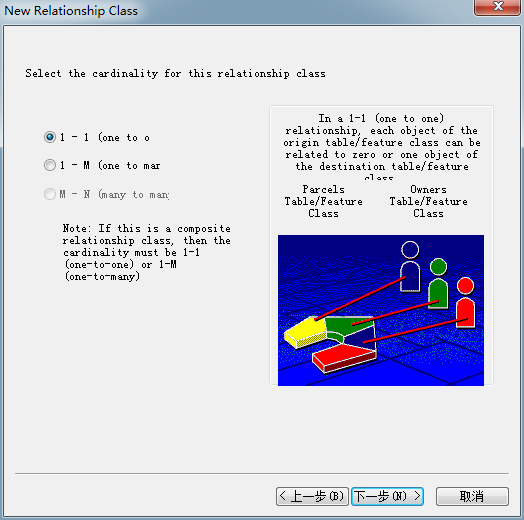Click the parcels and owners illustration image
Screen dimensions: 524x520
click(x=381, y=310)
